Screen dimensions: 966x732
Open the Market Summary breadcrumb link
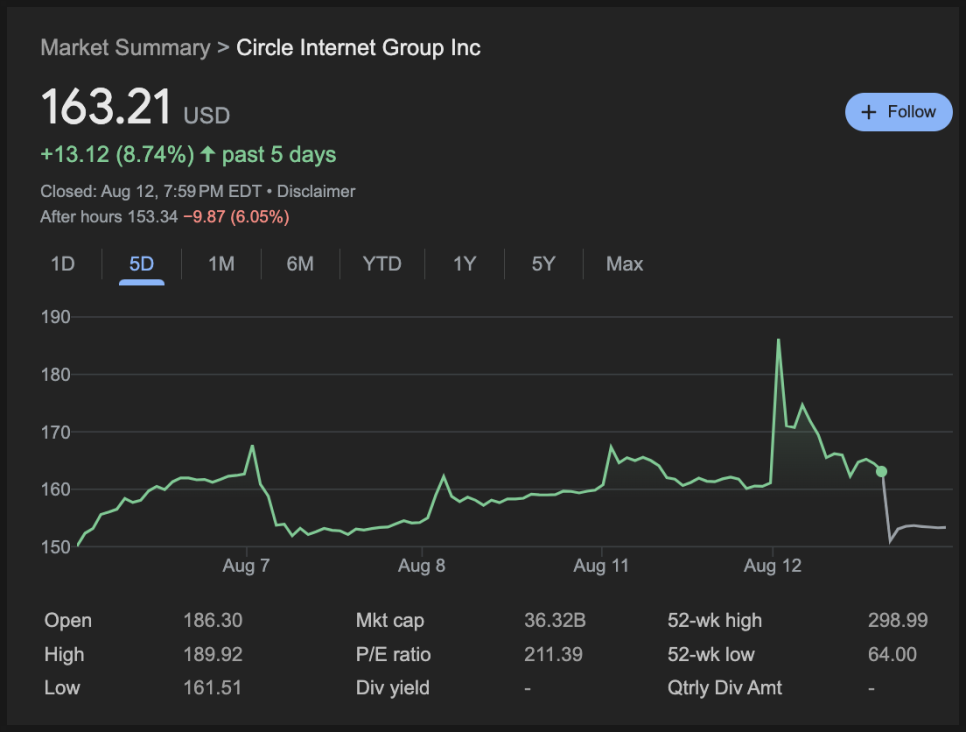coord(125,48)
